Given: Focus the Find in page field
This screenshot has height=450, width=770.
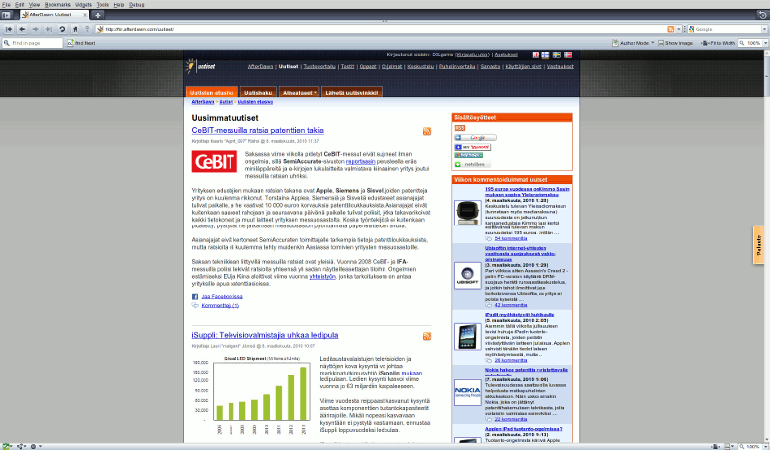Looking at the screenshot, I should 33,43.
